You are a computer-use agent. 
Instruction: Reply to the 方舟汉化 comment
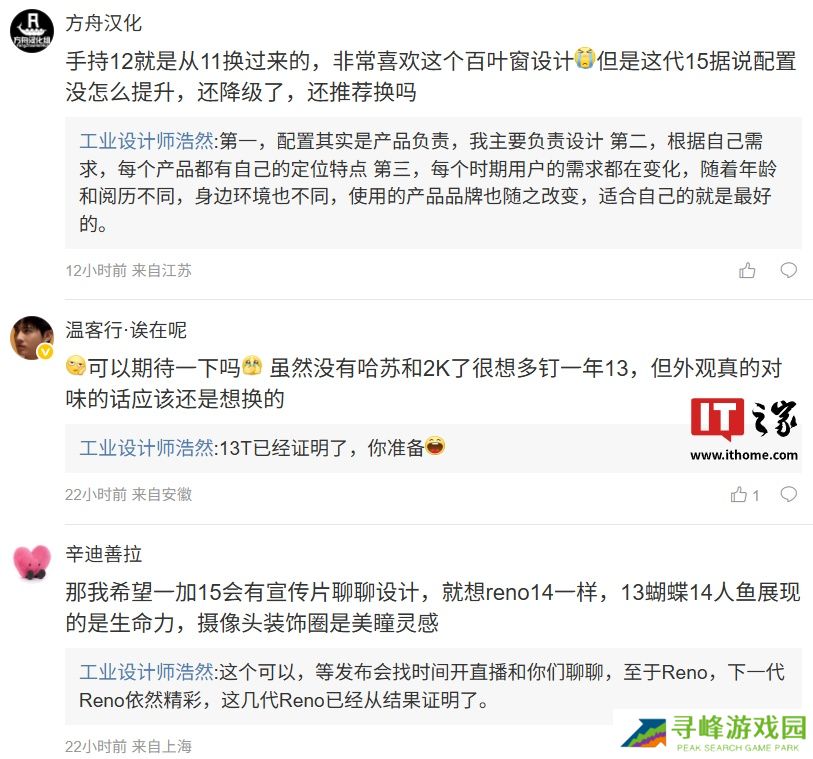[789, 270]
